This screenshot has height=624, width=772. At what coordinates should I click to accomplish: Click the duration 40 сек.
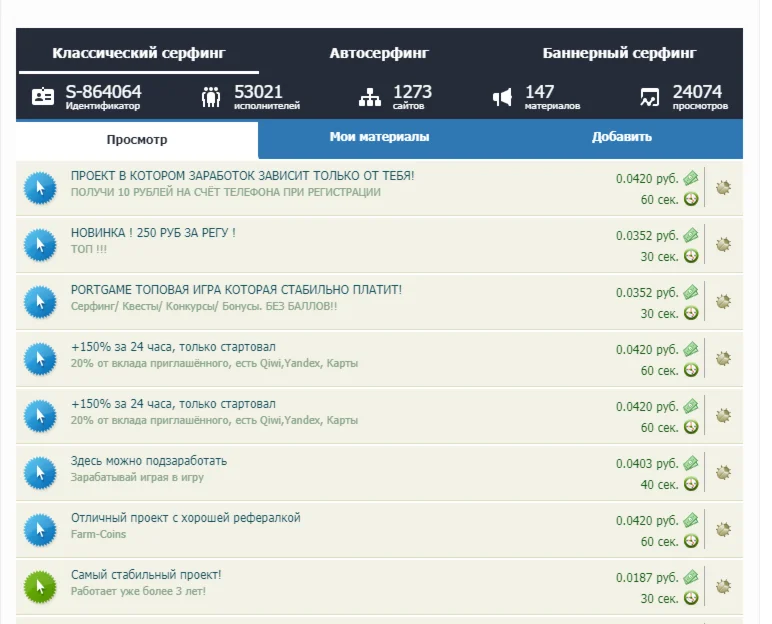(659, 485)
